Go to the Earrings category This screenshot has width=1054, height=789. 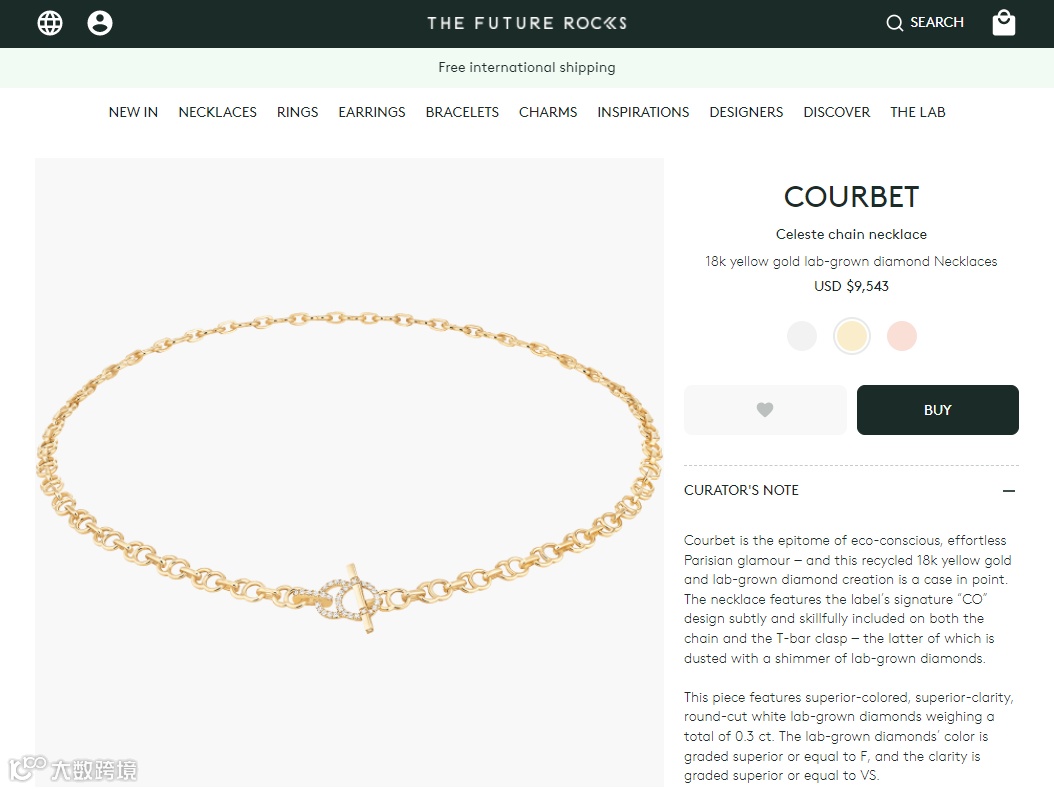[x=372, y=112]
